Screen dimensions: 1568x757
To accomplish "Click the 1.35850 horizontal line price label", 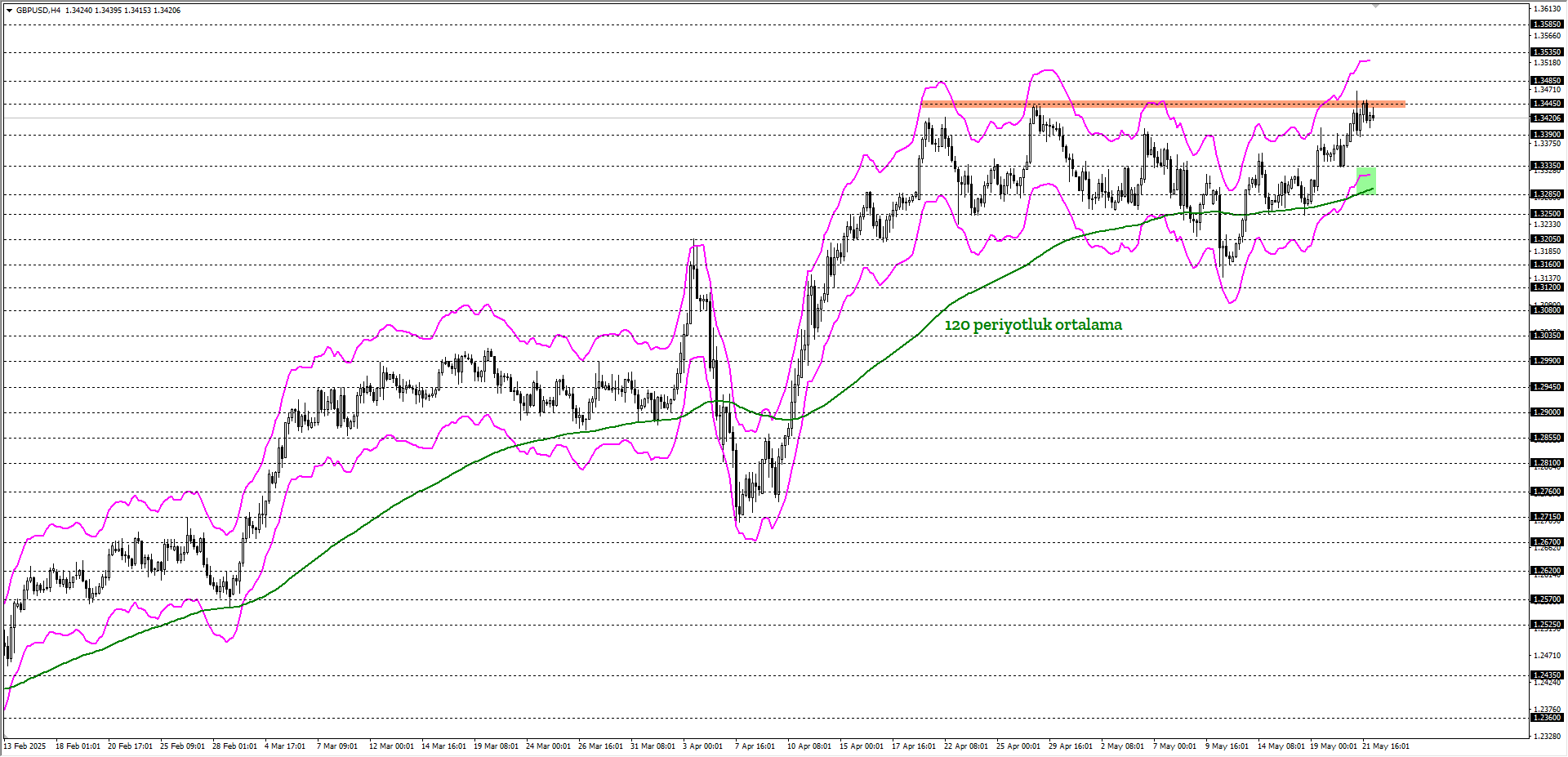I will [x=1547, y=24].
